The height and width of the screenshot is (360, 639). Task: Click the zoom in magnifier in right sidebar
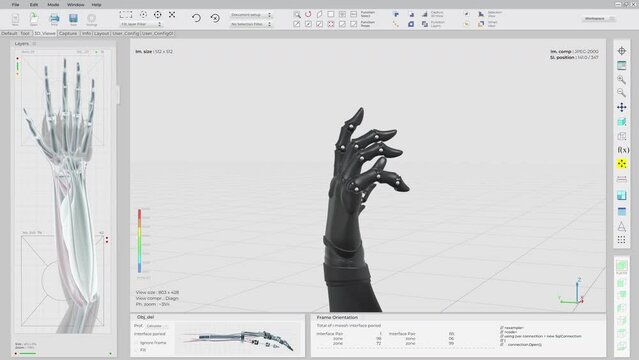tap(621, 80)
